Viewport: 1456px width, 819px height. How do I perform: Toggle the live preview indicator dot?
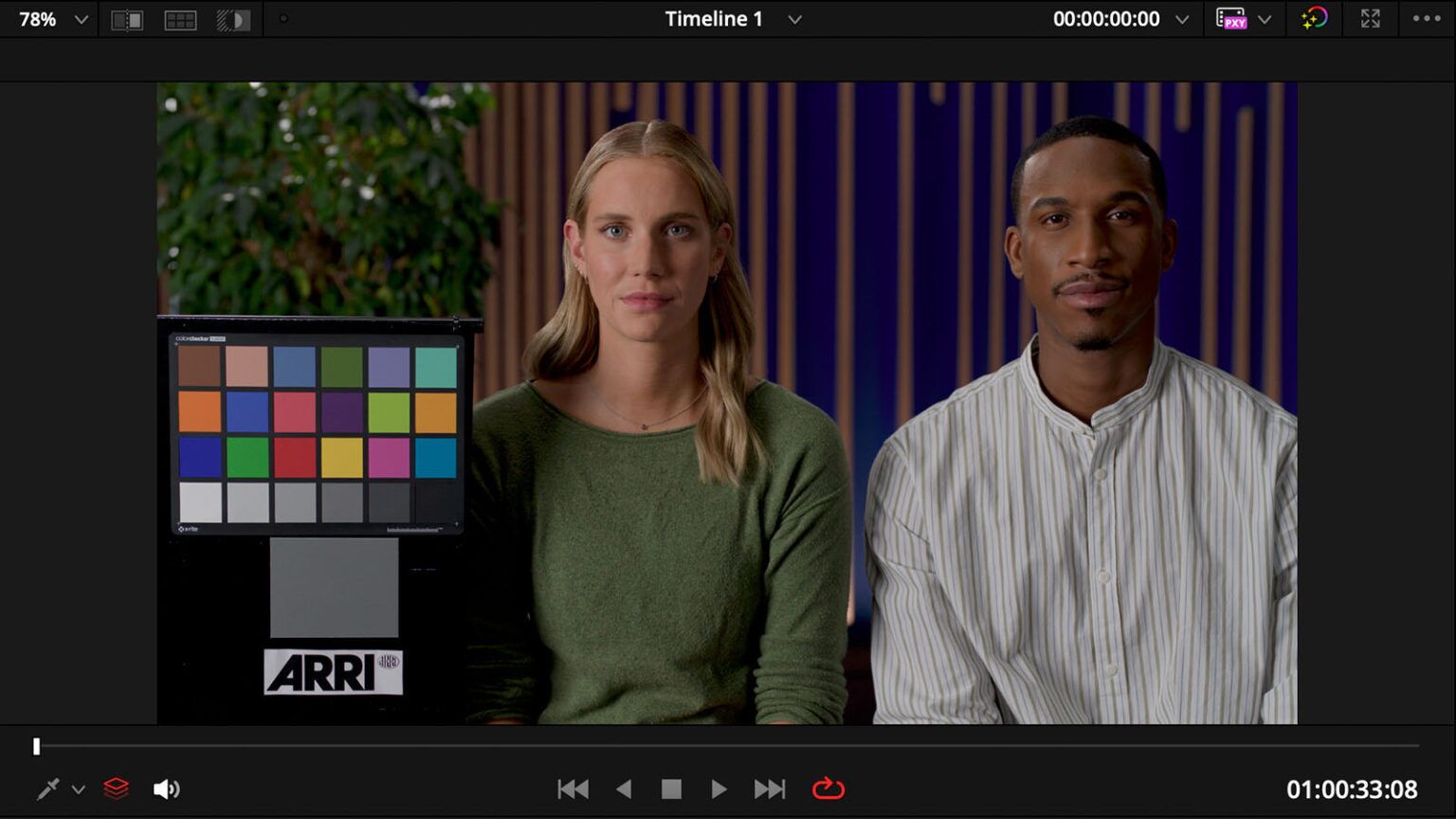click(x=282, y=18)
